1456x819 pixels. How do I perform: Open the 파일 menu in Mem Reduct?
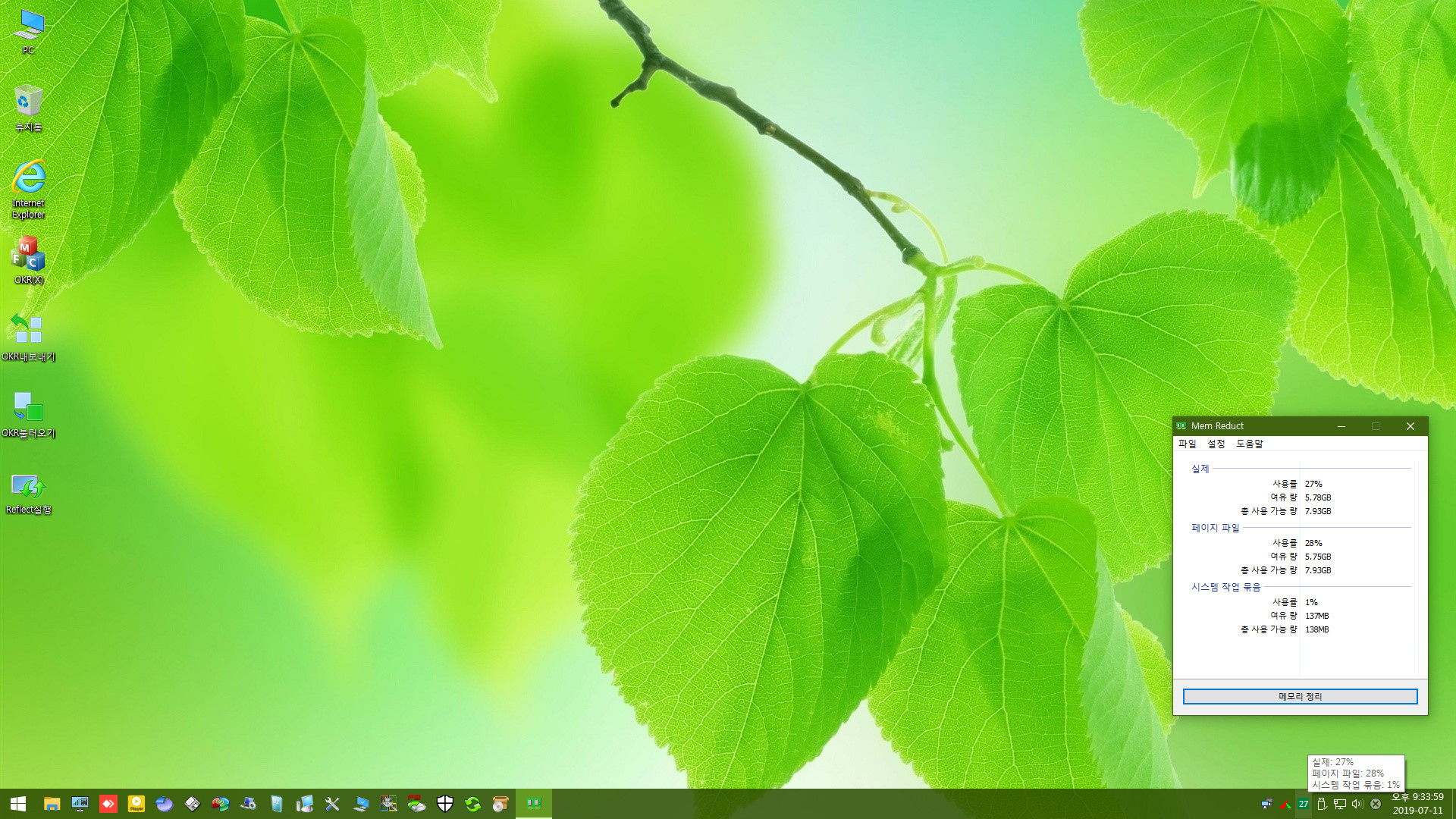click(1188, 444)
